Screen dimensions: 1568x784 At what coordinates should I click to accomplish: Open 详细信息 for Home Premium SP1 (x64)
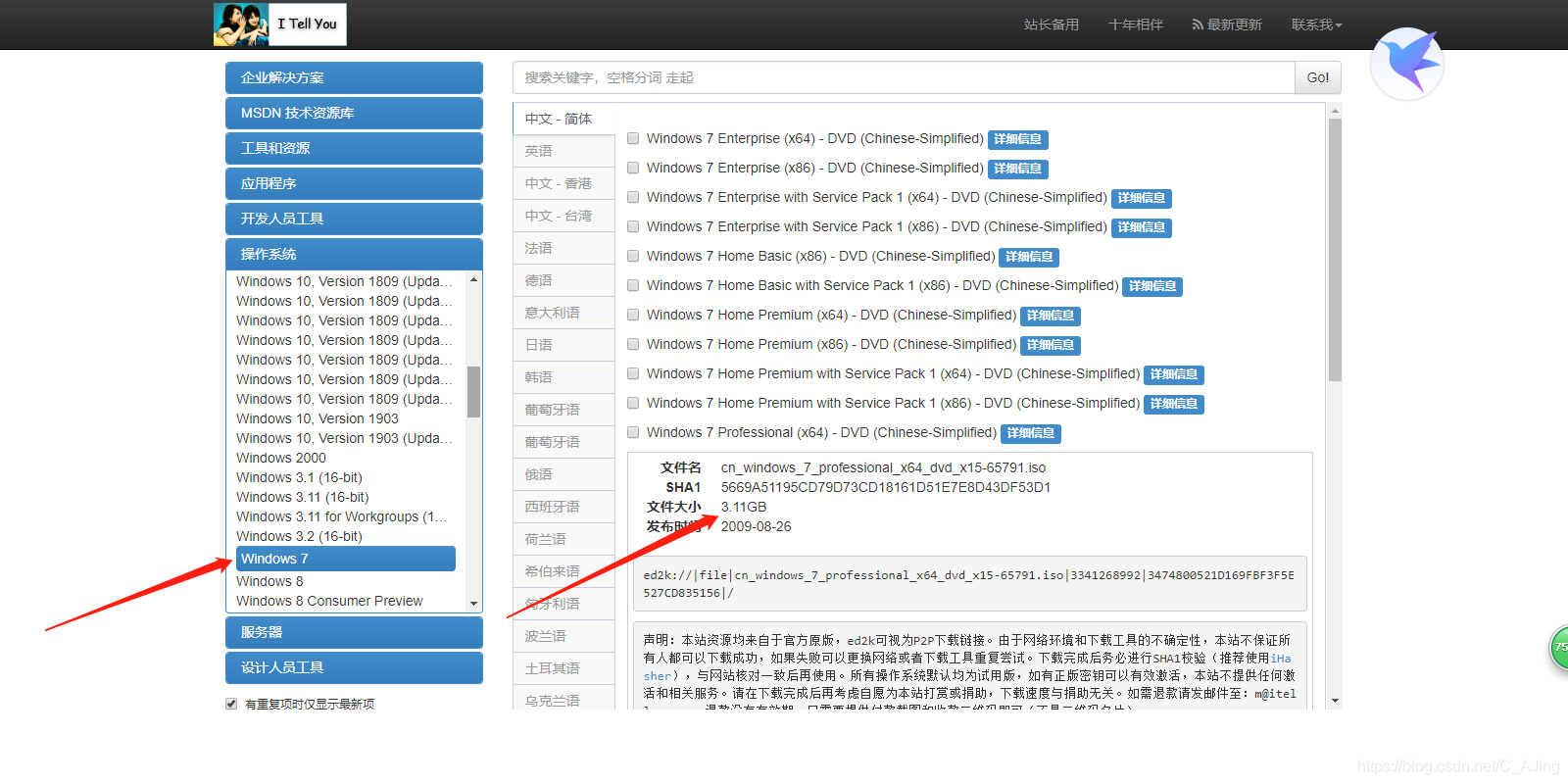[x=1174, y=374]
